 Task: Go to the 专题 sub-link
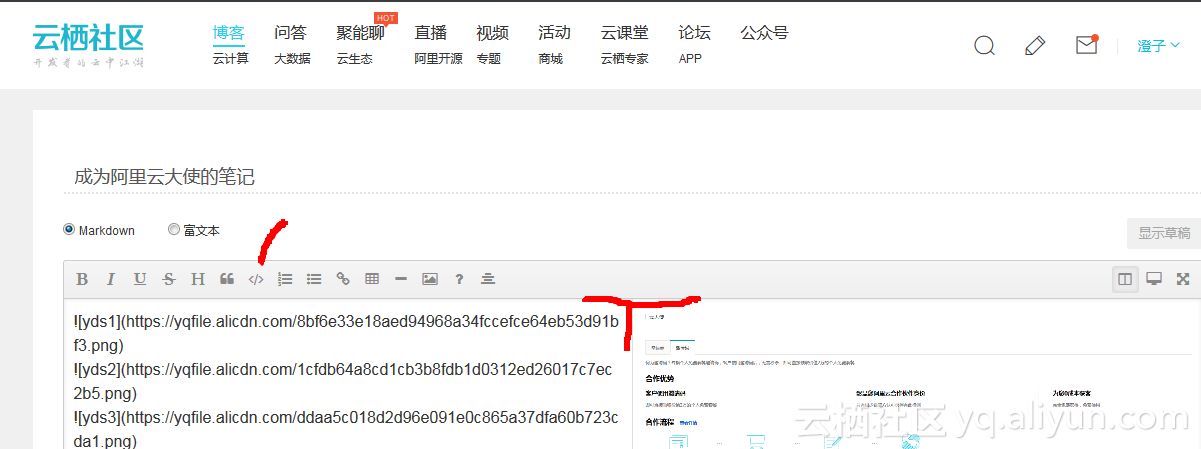point(488,59)
